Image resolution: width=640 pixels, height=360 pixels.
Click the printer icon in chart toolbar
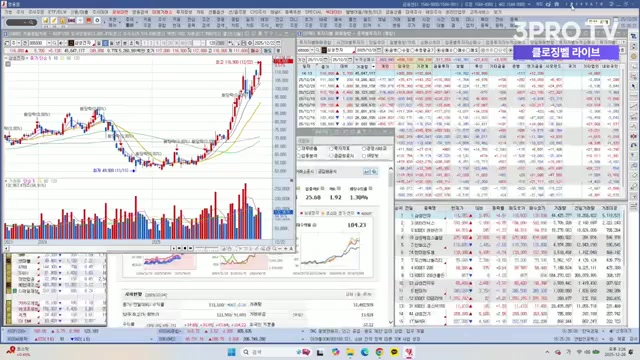[x=244, y=43]
